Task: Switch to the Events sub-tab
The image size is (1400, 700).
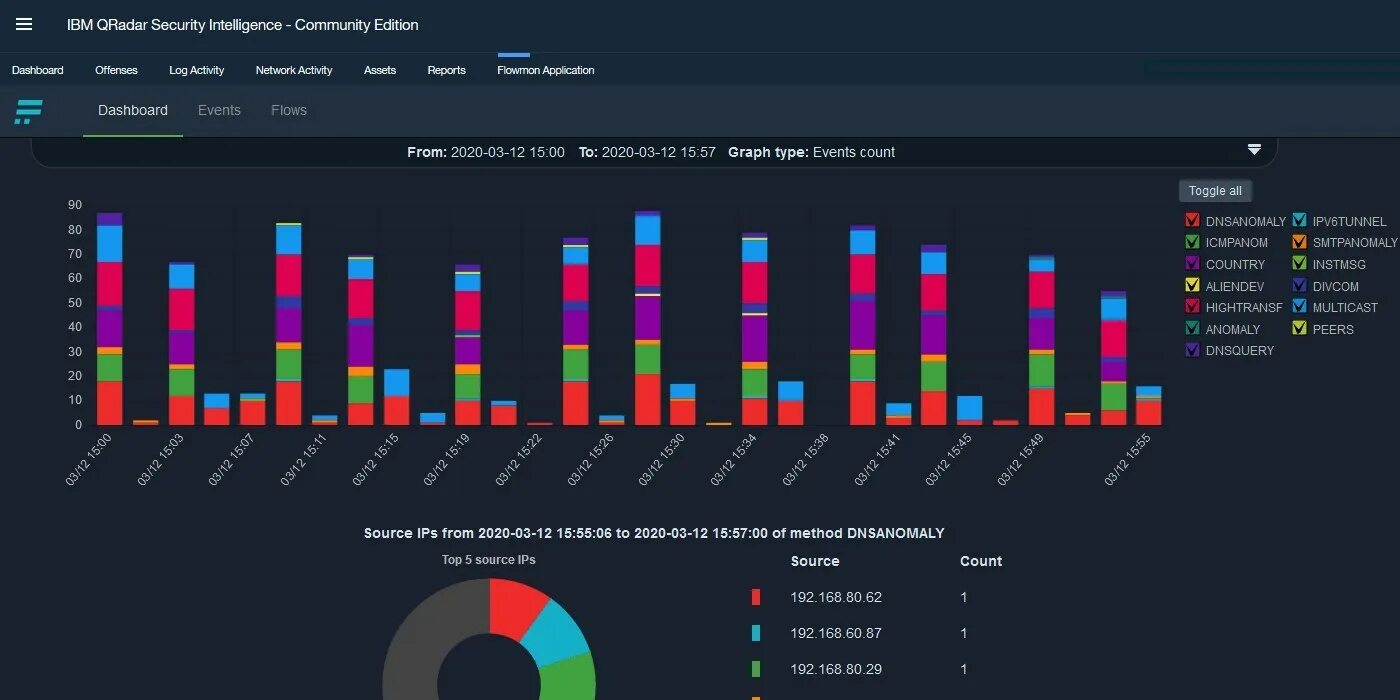Action: click(x=219, y=111)
